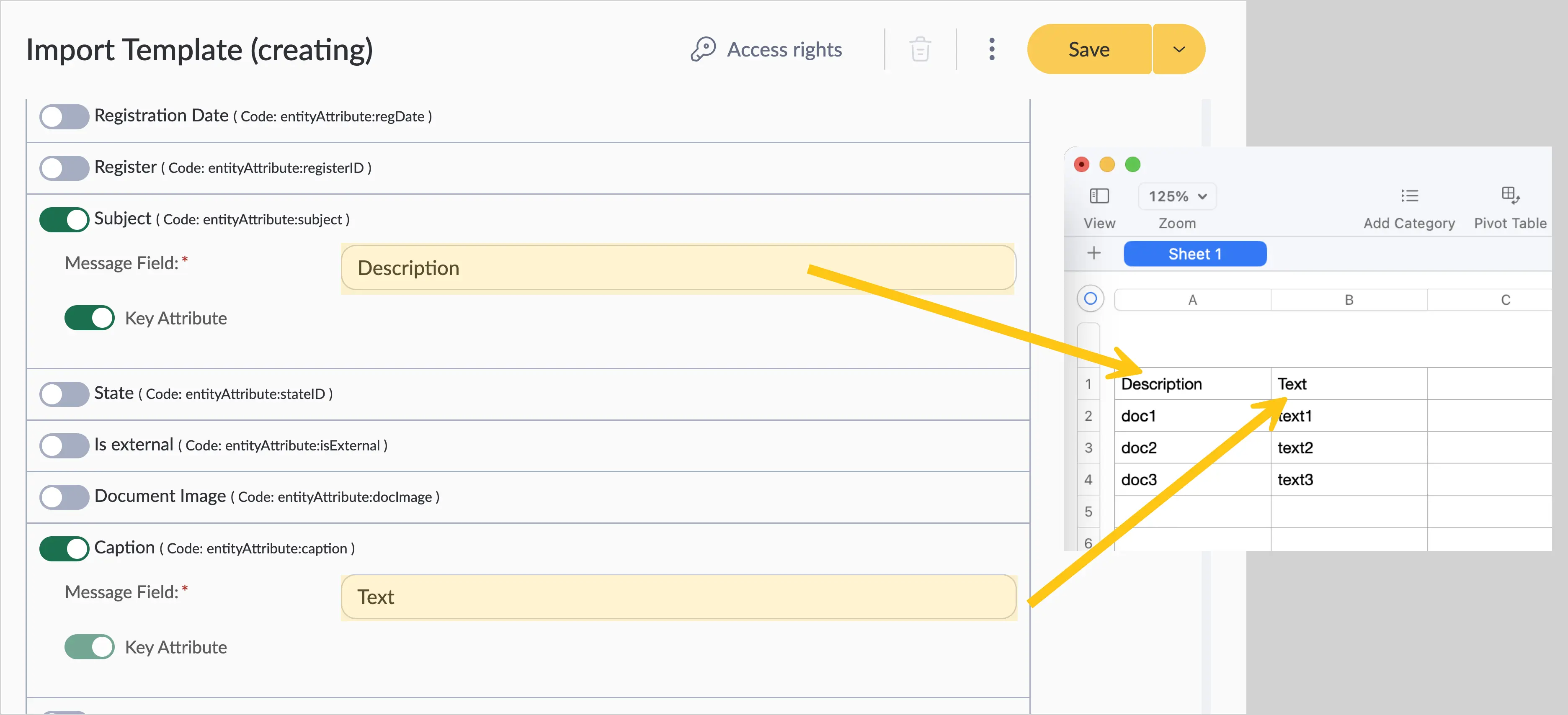Viewport: 1568px width, 715px height.
Task: Enable the Document Image toggle
Action: (x=64, y=497)
